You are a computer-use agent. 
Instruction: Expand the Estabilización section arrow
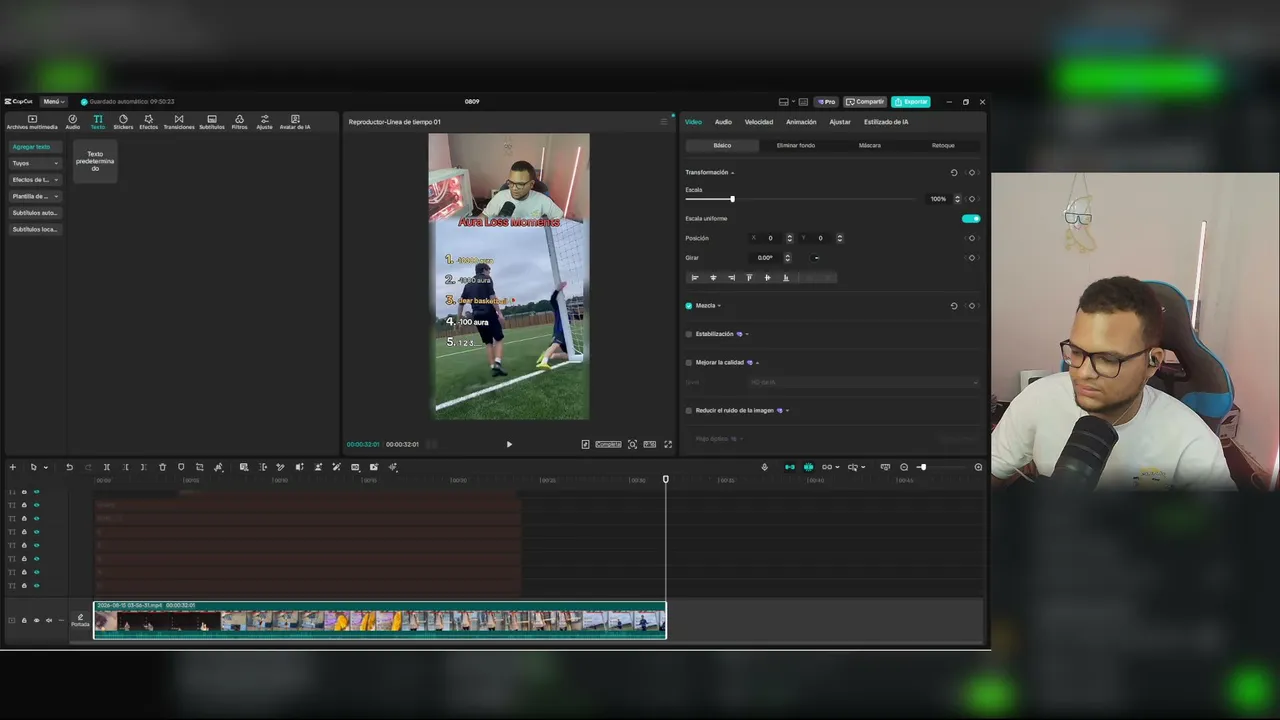(747, 334)
